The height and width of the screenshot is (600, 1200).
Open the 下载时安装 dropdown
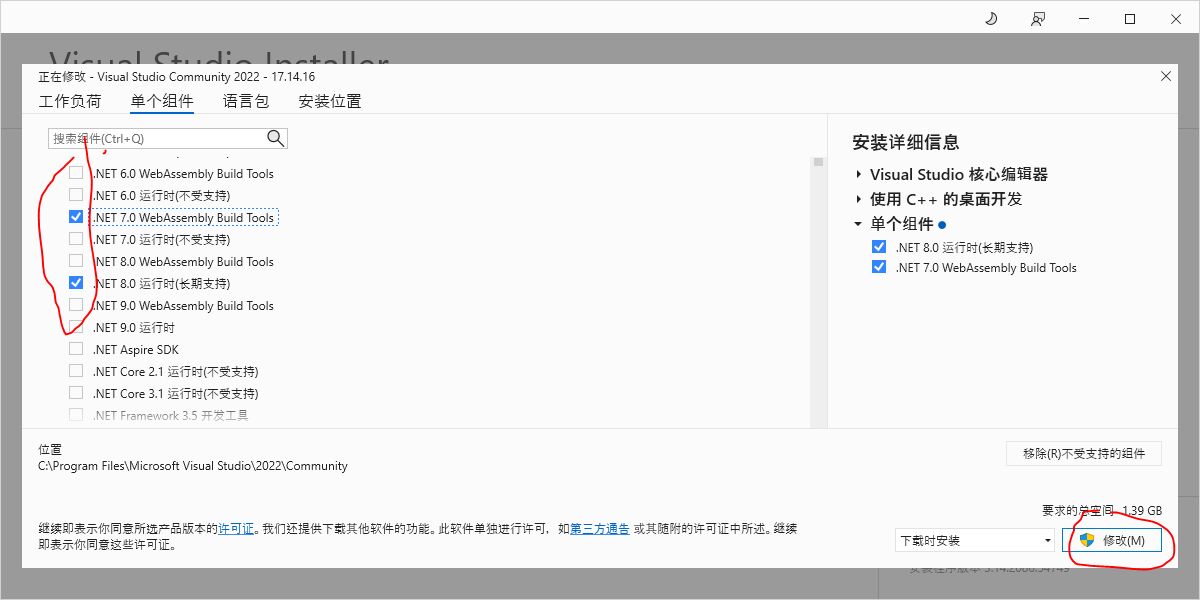point(975,541)
